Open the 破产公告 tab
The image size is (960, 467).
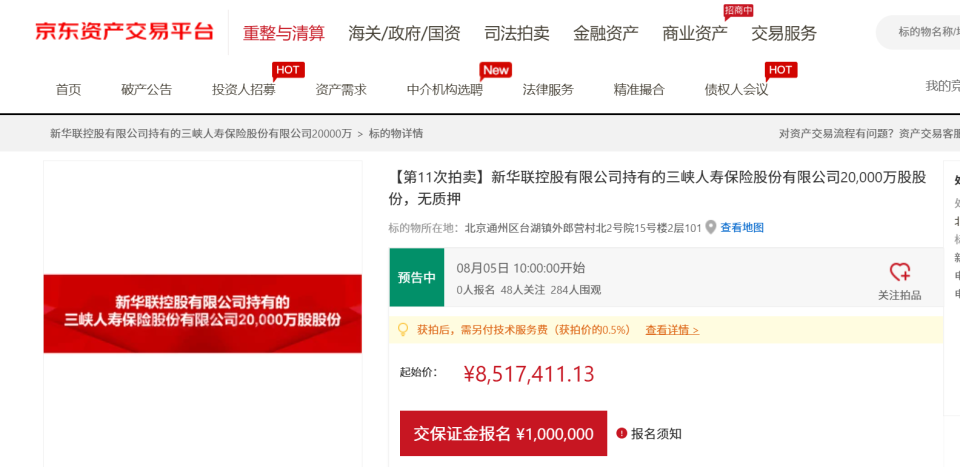point(146,90)
